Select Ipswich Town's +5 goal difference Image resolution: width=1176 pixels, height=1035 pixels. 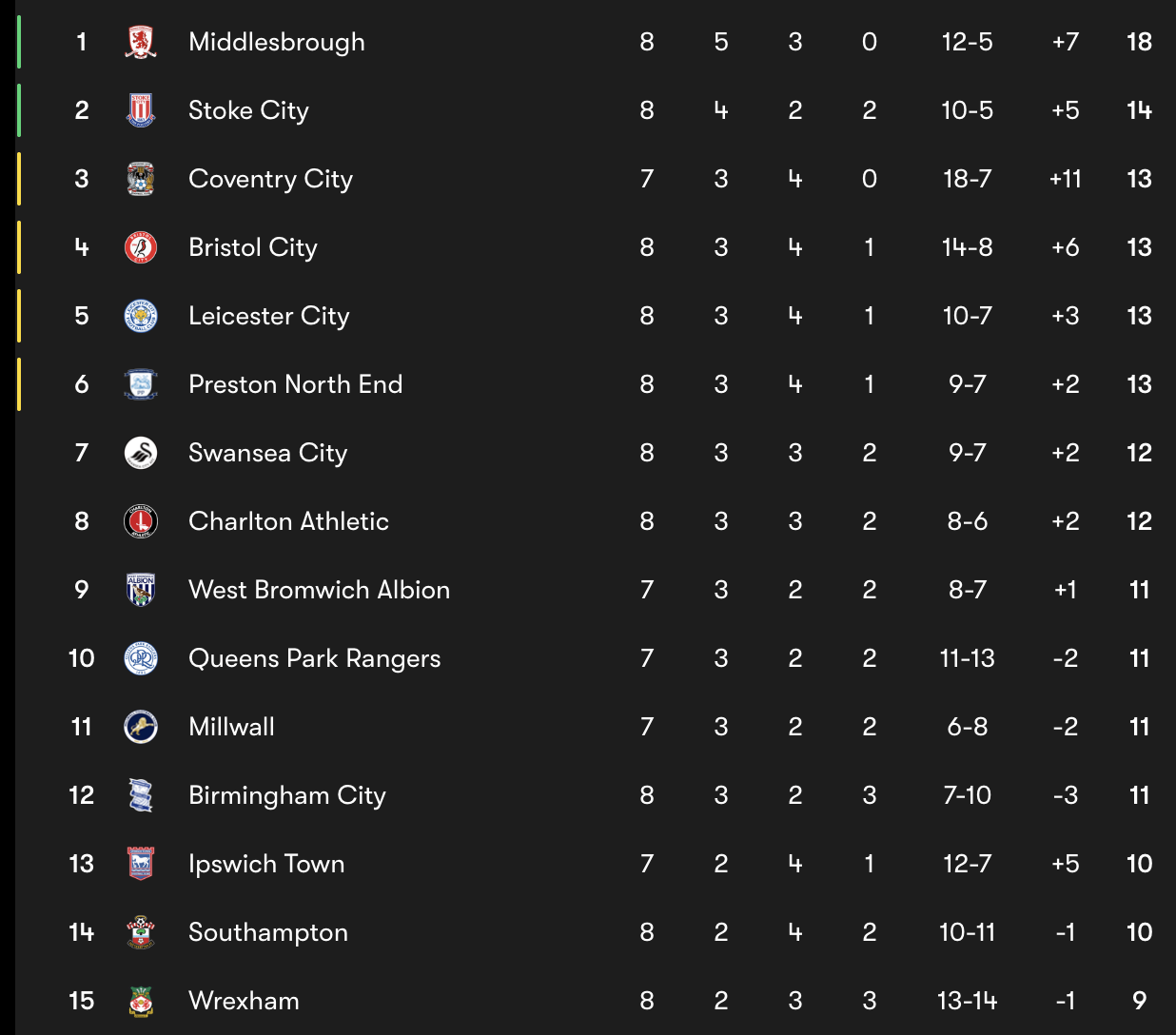[x=1066, y=864]
